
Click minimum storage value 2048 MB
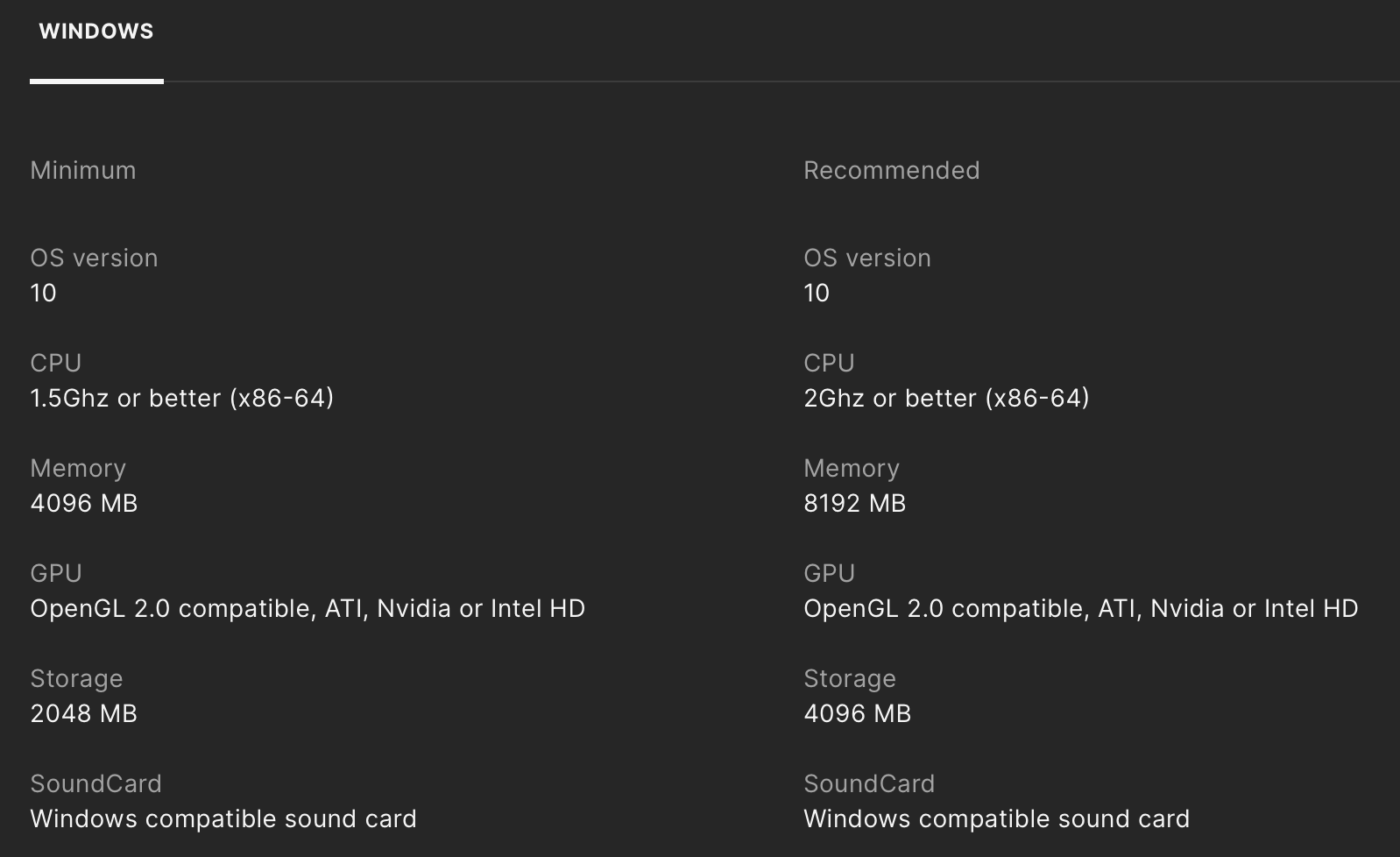pyautogui.click(x=84, y=713)
